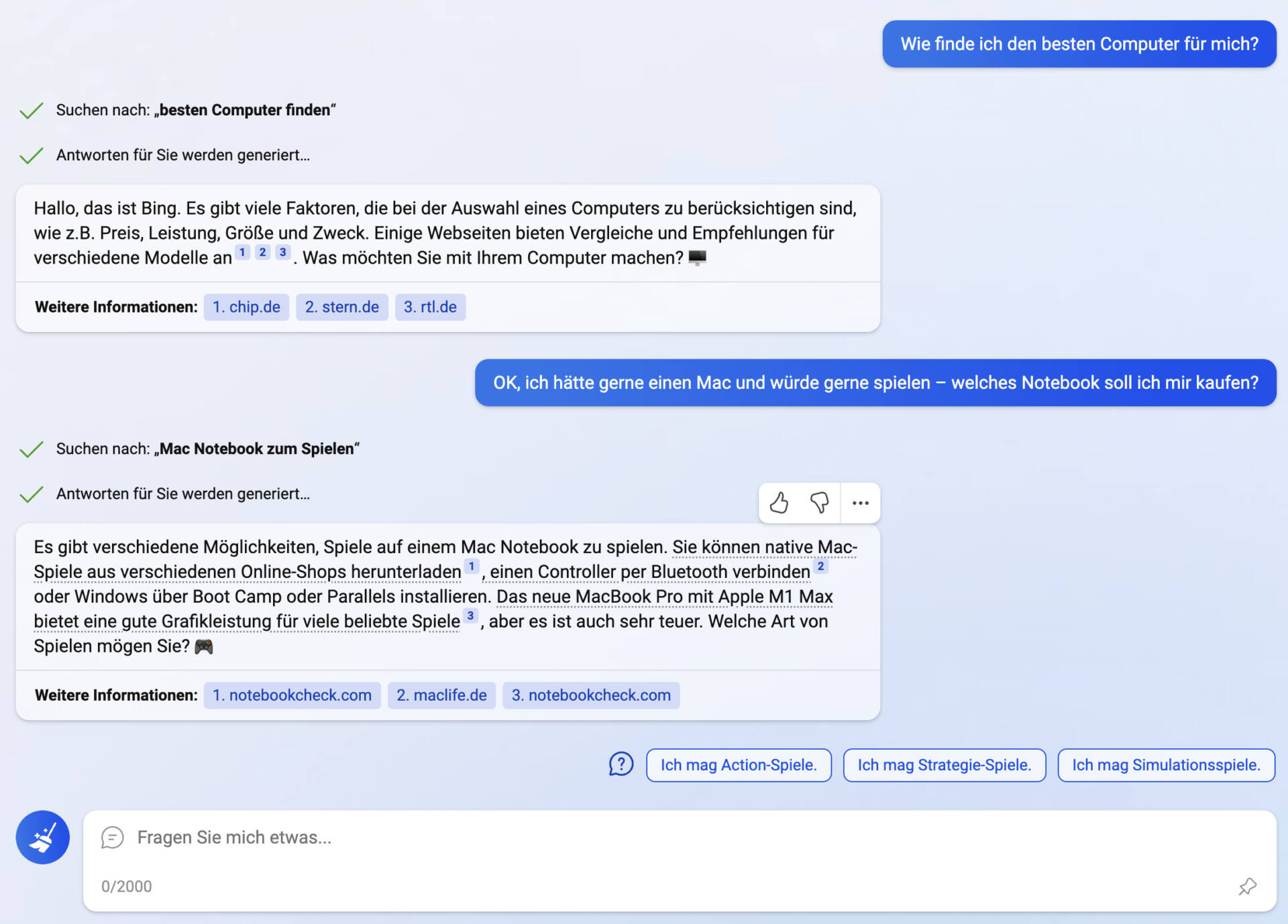Select suggestion 'Ich mag Strategie-Spiele.'
1288x924 pixels.
coord(944,765)
